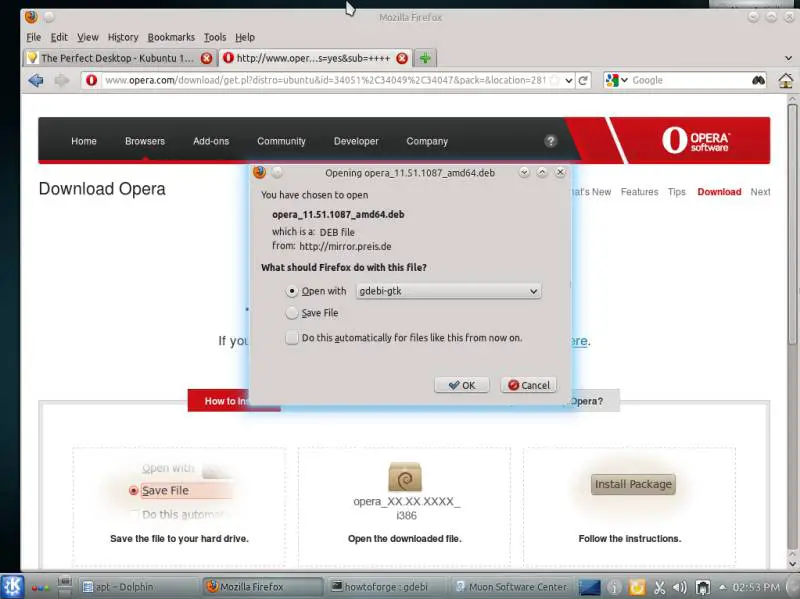Screen dimensions: 800x599
Task: Open the Browsers navigation link
Action: [x=145, y=141]
